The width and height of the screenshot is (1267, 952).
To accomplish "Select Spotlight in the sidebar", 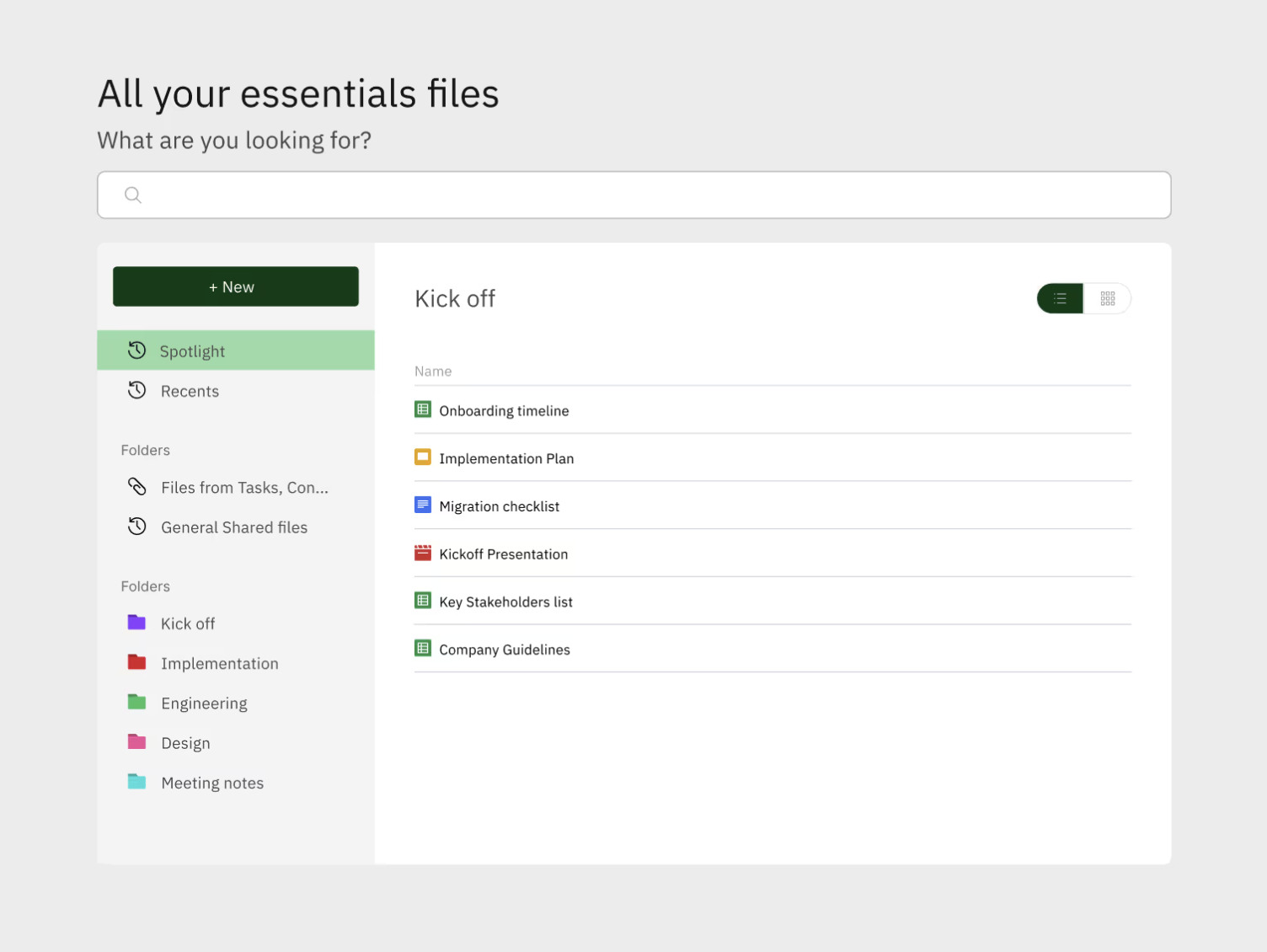I will [x=192, y=351].
